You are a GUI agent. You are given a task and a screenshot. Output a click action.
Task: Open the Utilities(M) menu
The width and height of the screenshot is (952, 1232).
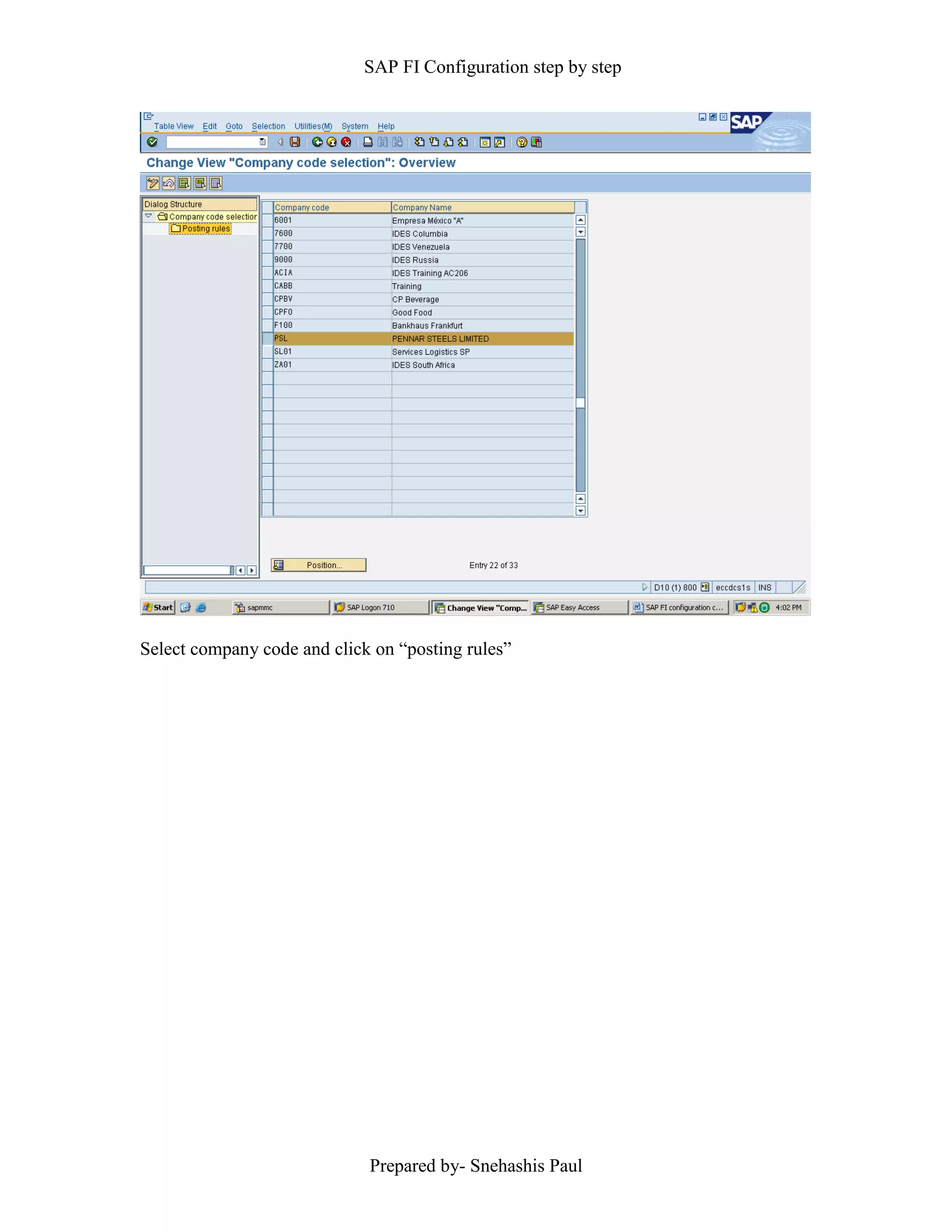click(313, 126)
